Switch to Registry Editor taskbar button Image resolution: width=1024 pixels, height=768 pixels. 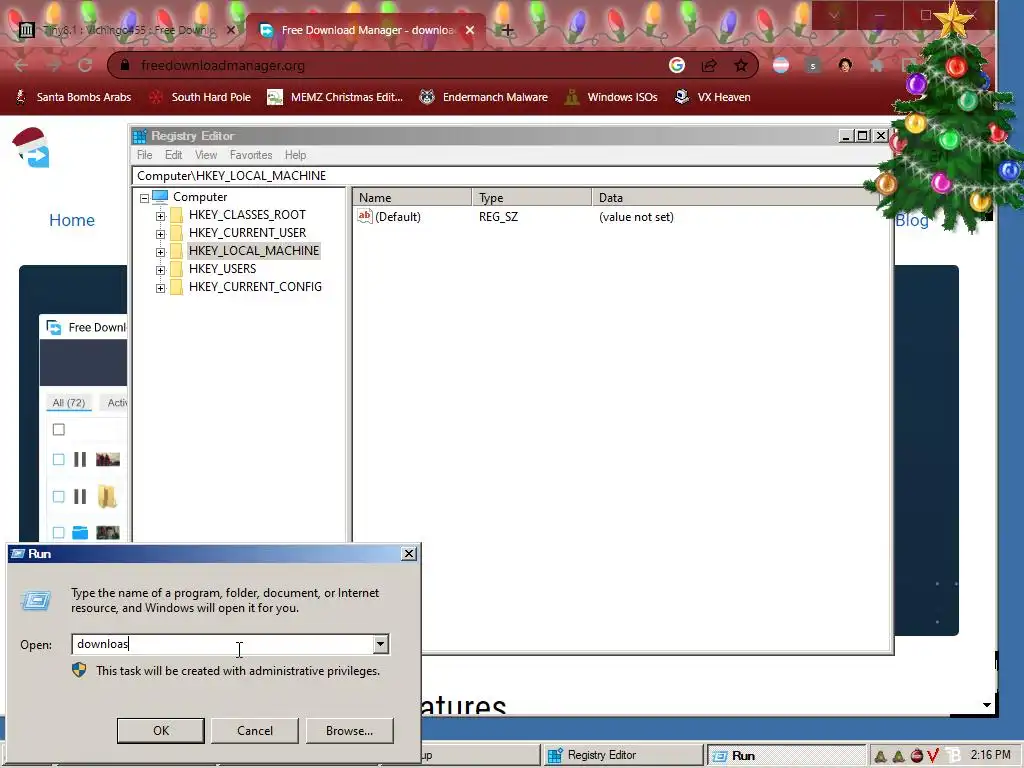623,756
